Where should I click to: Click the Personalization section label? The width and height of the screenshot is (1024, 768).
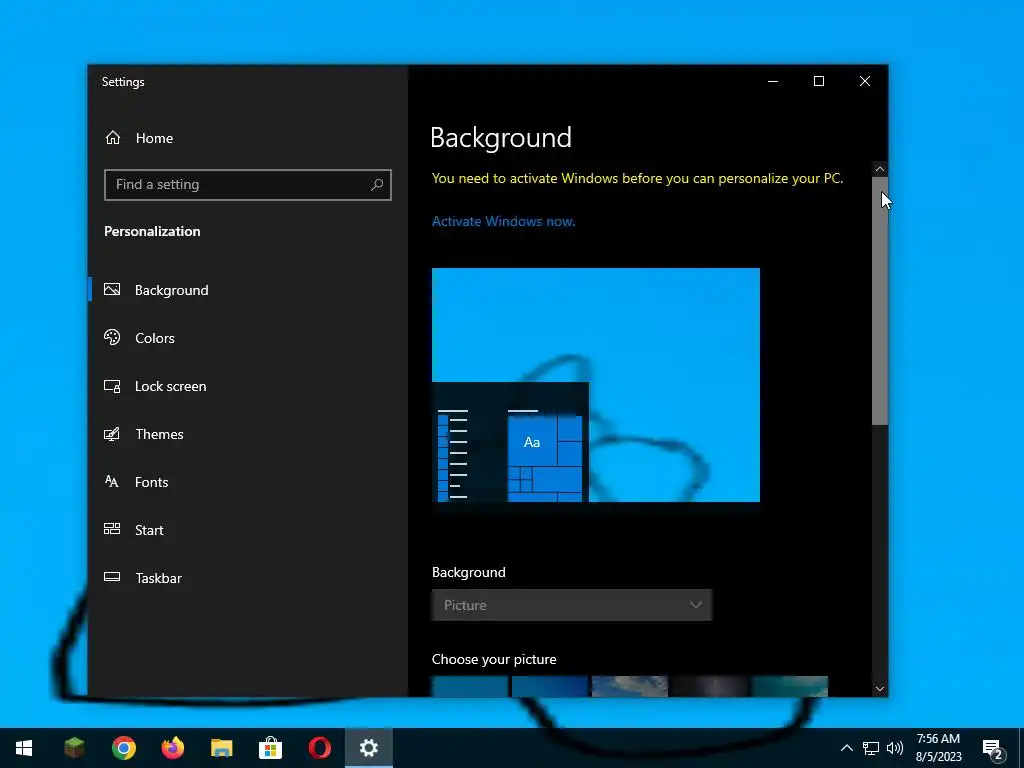pyautogui.click(x=152, y=231)
